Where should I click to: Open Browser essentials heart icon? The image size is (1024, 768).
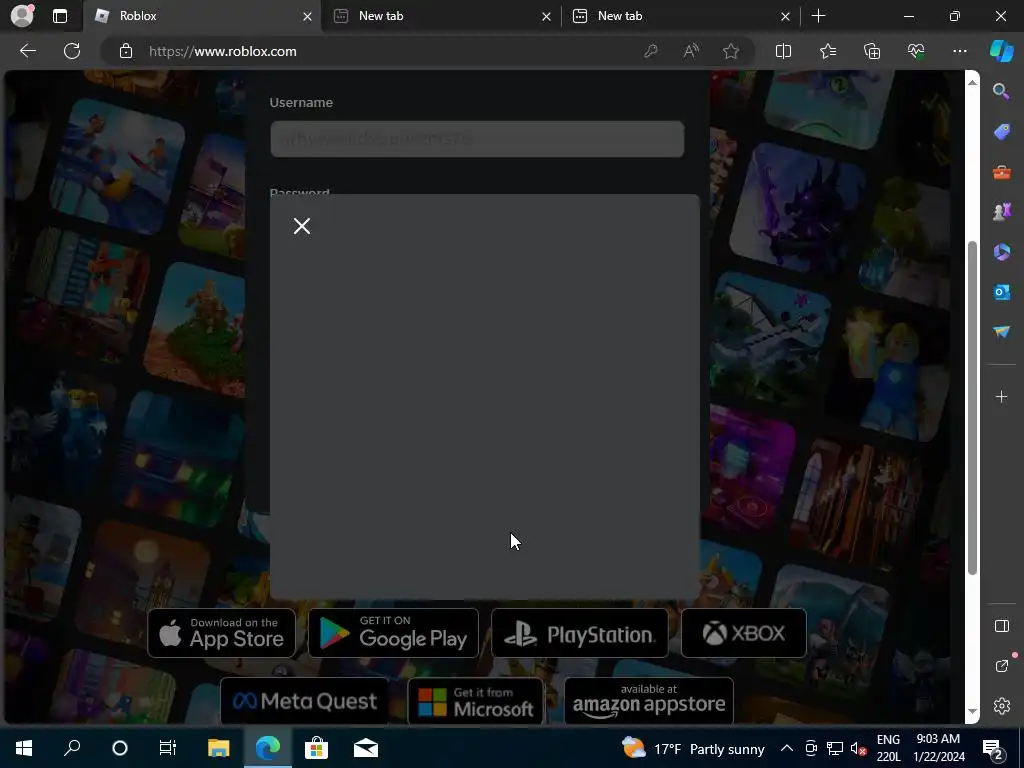[x=916, y=51]
